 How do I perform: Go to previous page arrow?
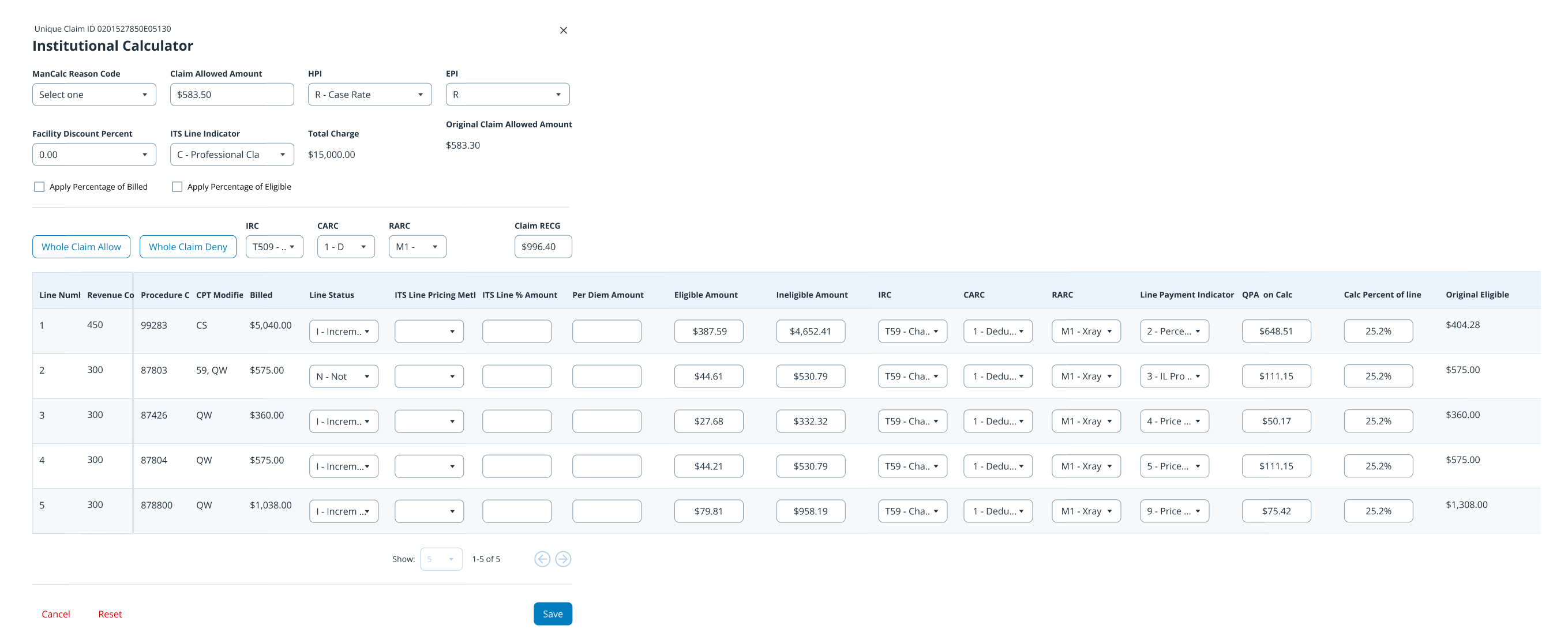click(542, 559)
